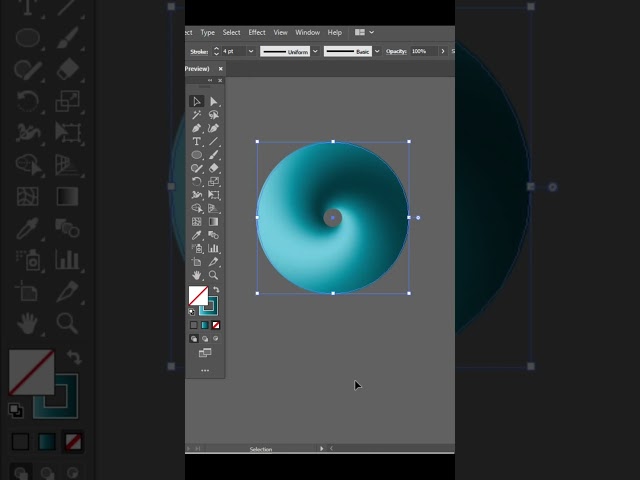Select the Symbol Sprayer tool
The image size is (640, 480).
point(197,248)
